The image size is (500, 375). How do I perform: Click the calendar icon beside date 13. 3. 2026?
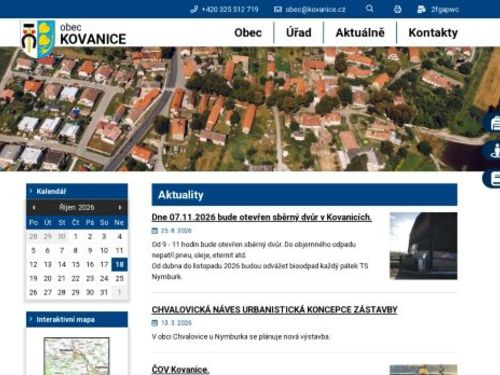[x=155, y=323]
